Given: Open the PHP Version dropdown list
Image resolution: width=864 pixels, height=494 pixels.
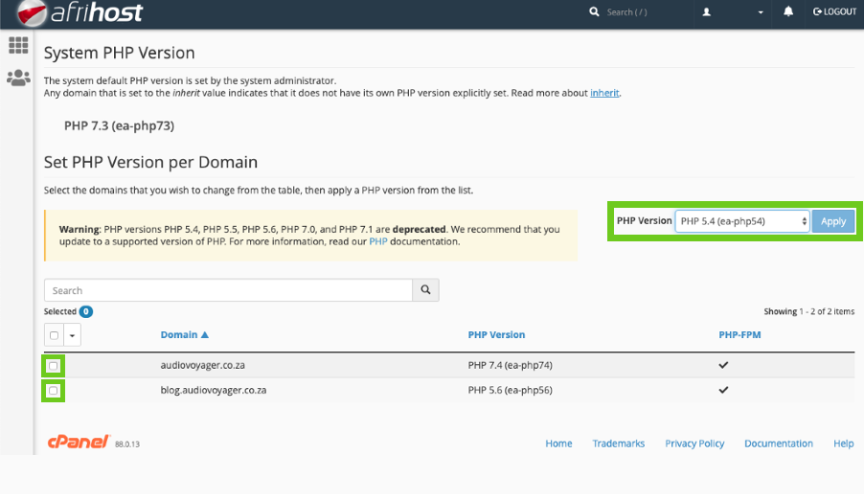Looking at the screenshot, I should pyautogui.click(x=742, y=221).
